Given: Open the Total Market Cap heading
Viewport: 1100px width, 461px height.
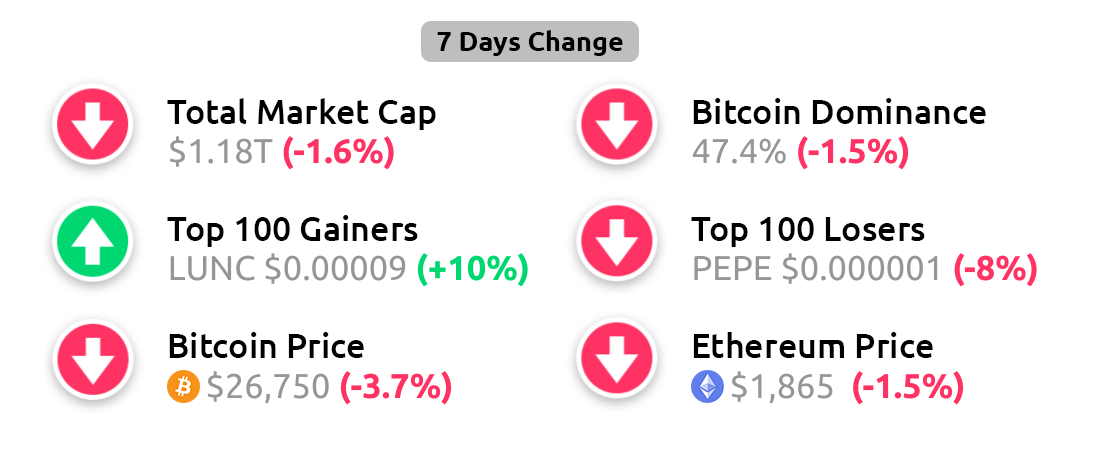Looking at the screenshot, I should (x=302, y=112).
